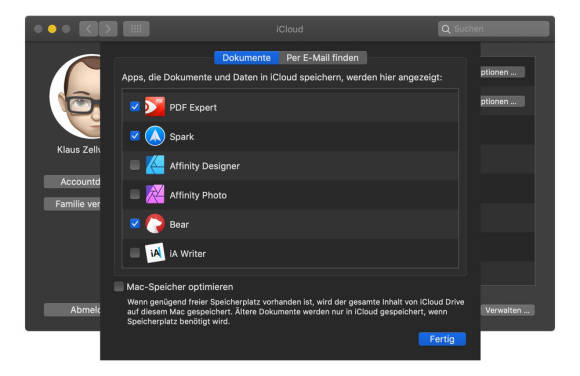
Task: Uncheck the Bear checkbox
Action: click(135, 224)
